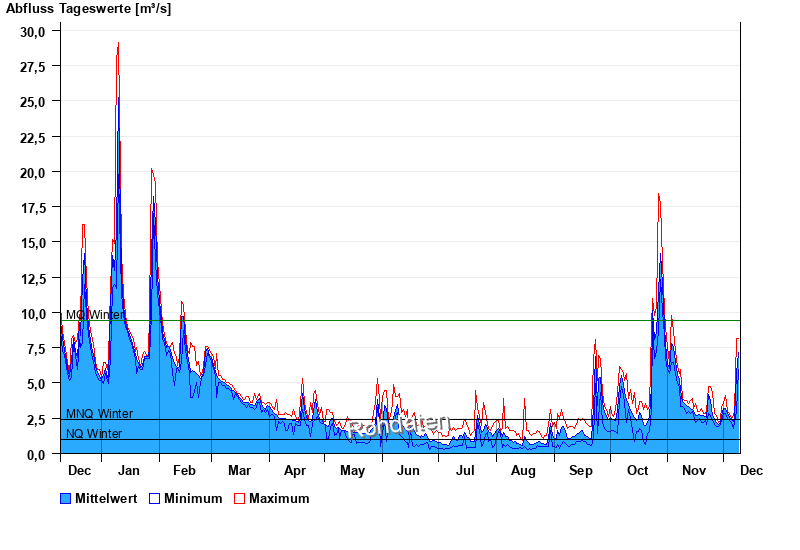This screenshot has height=550, width=800.
Task: Select the Oct month axis label
Action: coord(637,470)
